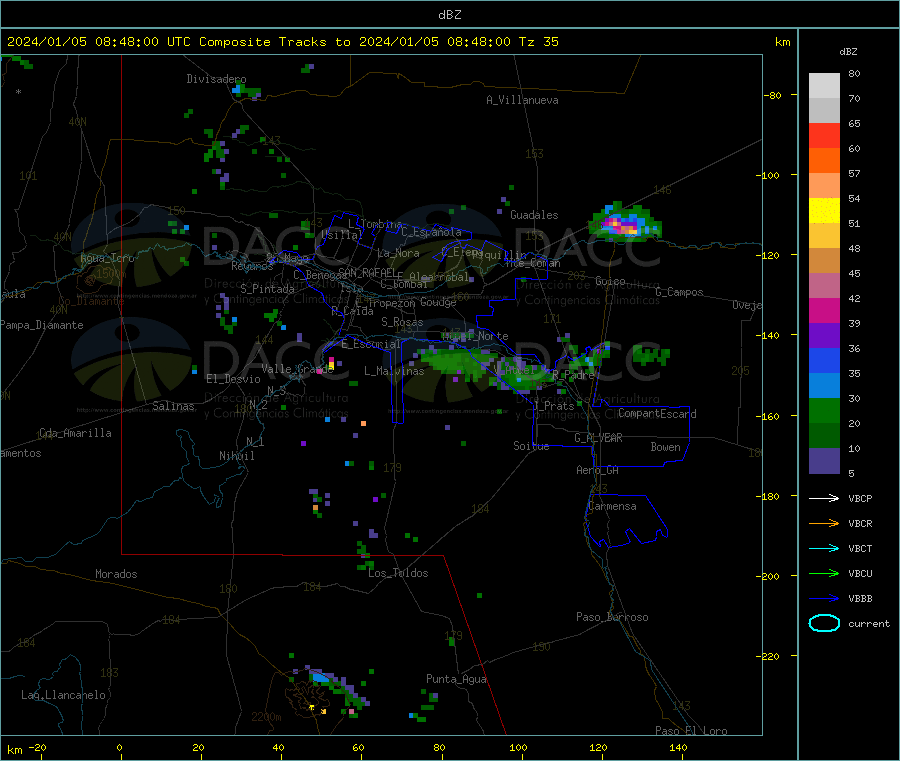Click the J_Prats map label
Viewport: 900px width, 761px height.
553,405
